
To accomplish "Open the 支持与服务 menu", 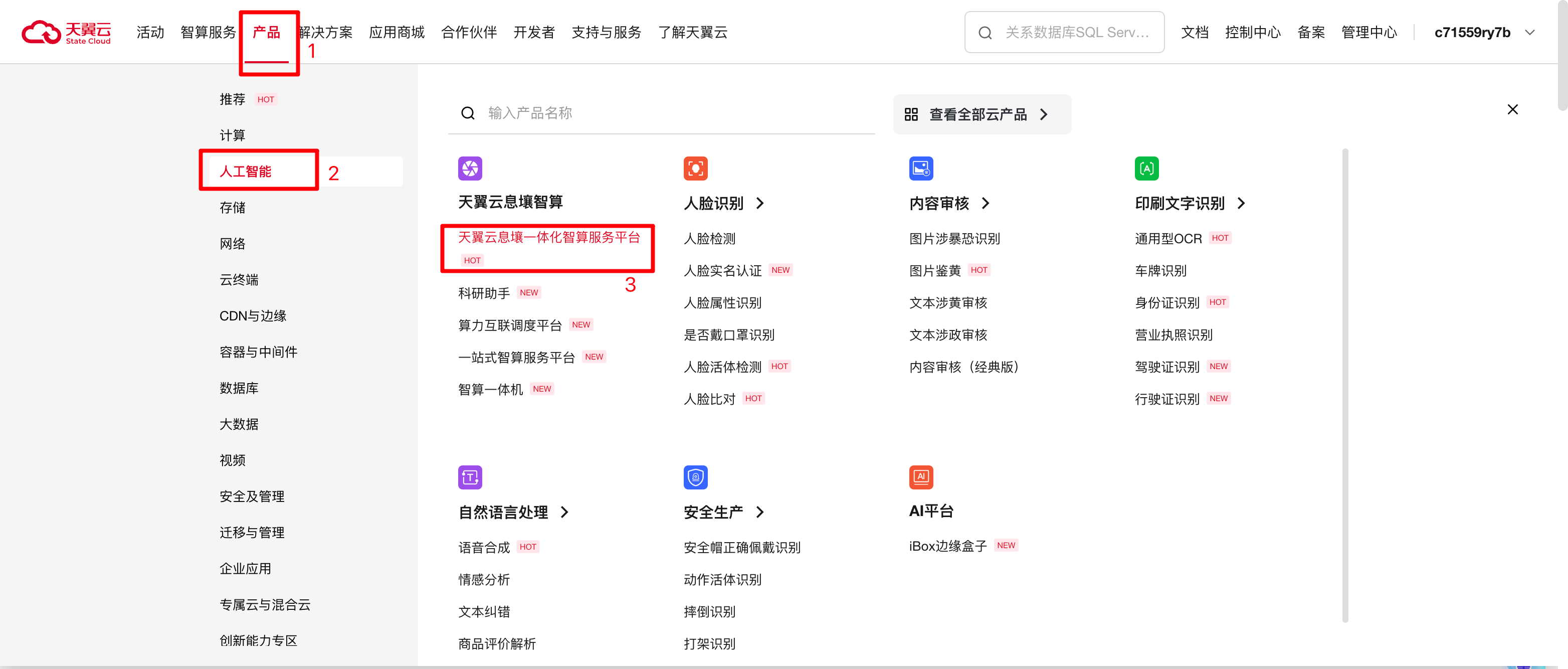I will [x=606, y=32].
